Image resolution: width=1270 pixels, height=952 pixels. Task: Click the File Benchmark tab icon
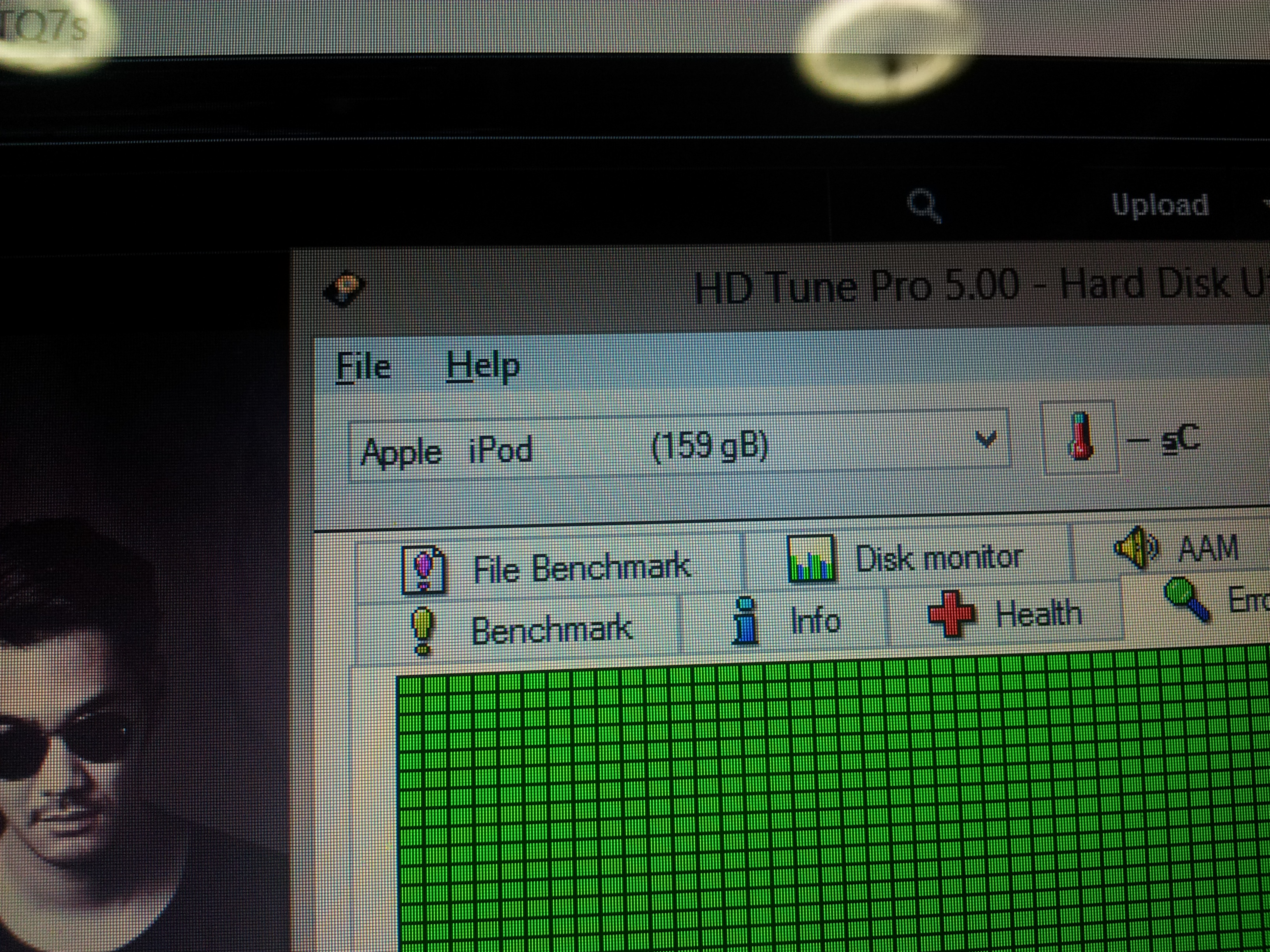tap(424, 569)
